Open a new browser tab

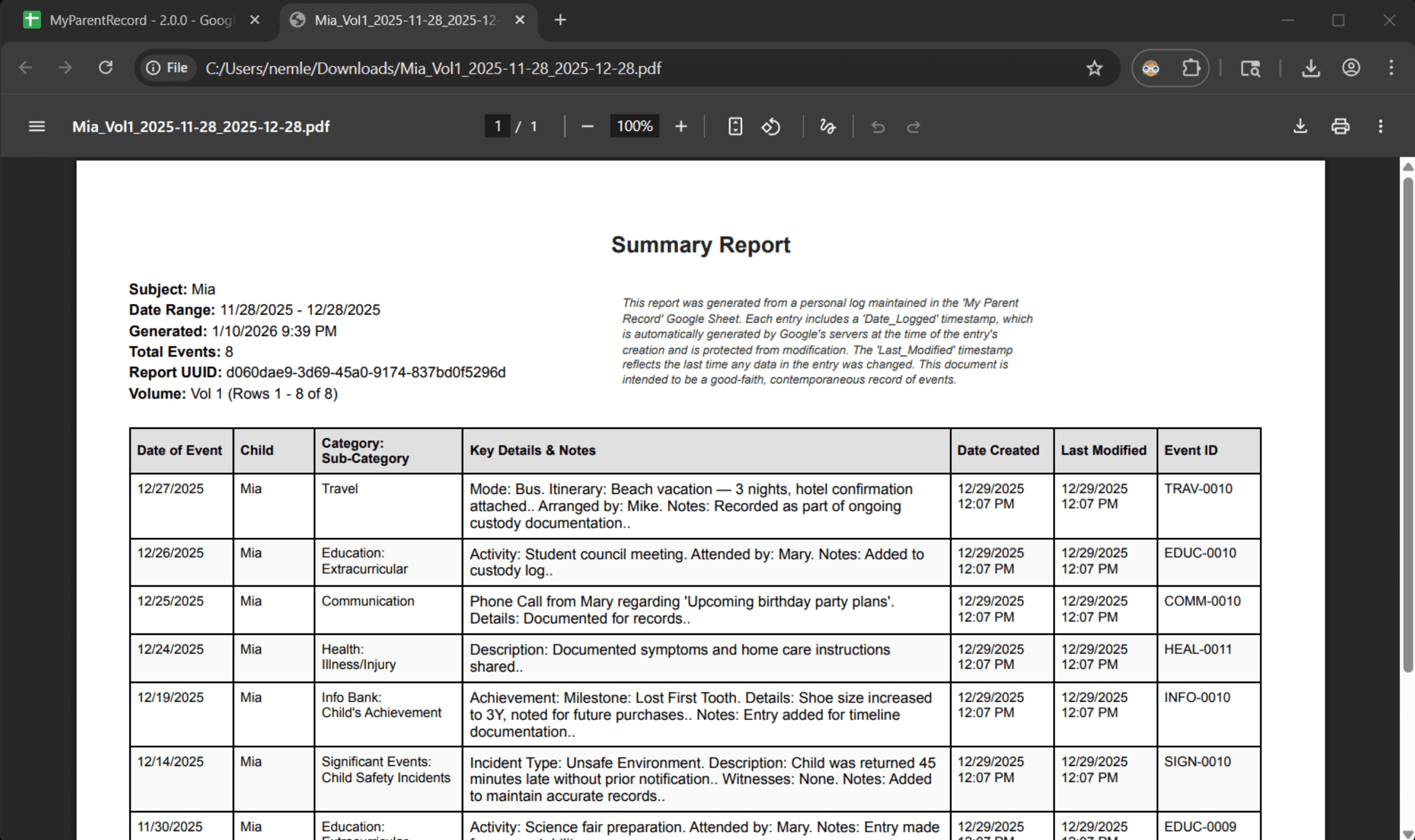point(560,20)
